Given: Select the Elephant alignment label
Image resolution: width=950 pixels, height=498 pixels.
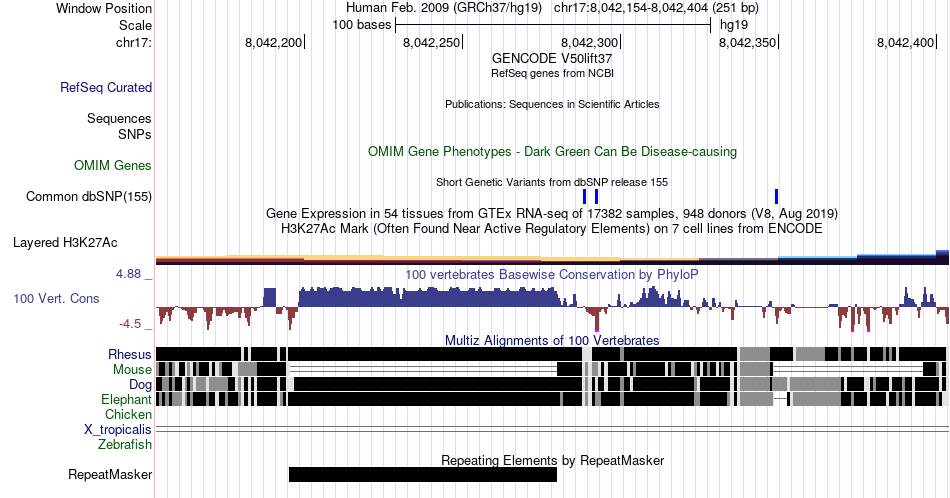Looking at the screenshot, I should click(127, 399).
